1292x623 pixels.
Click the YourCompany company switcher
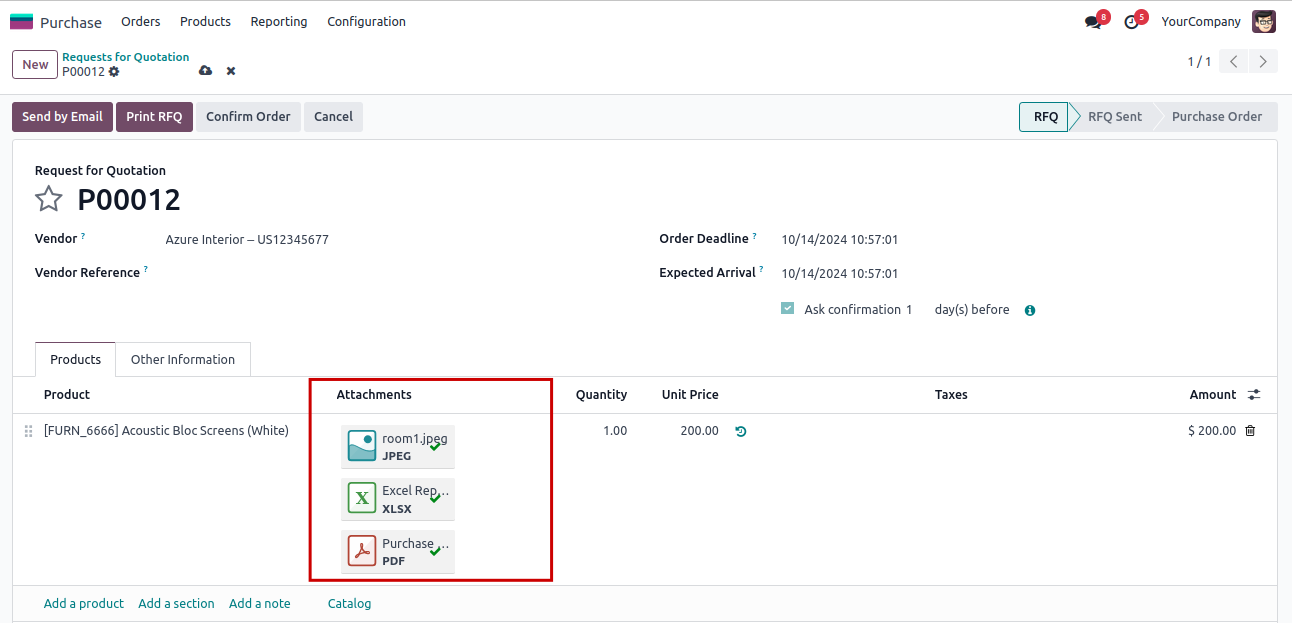(x=1201, y=21)
